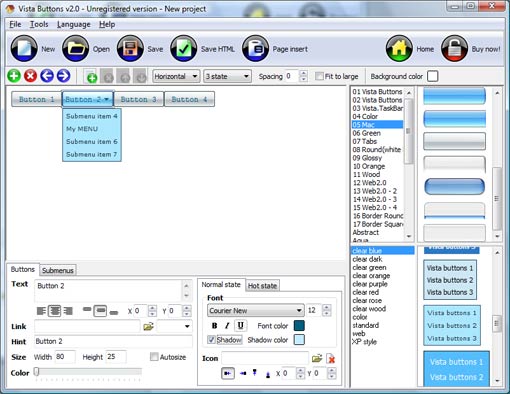The image size is (510, 394).
Task: Click the add submenu item icon
Action: tap(91, 76)
